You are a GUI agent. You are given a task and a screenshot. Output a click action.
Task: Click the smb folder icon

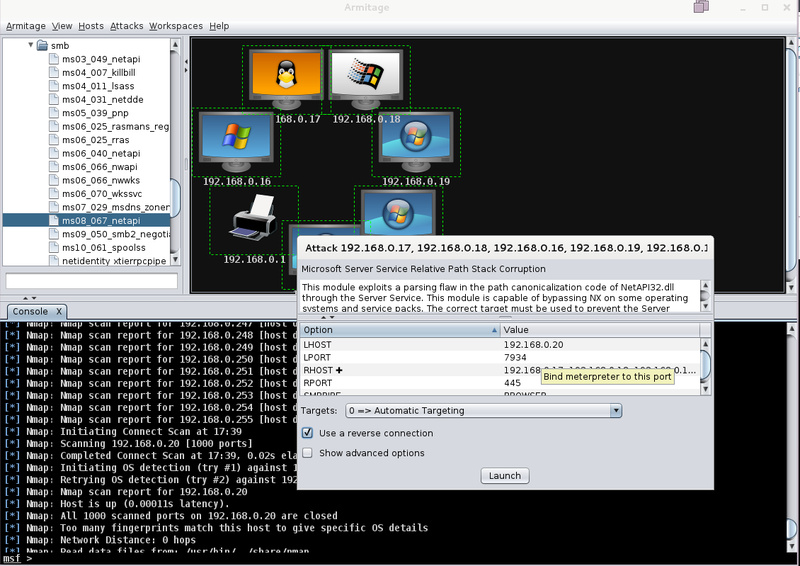coord(42,45)
